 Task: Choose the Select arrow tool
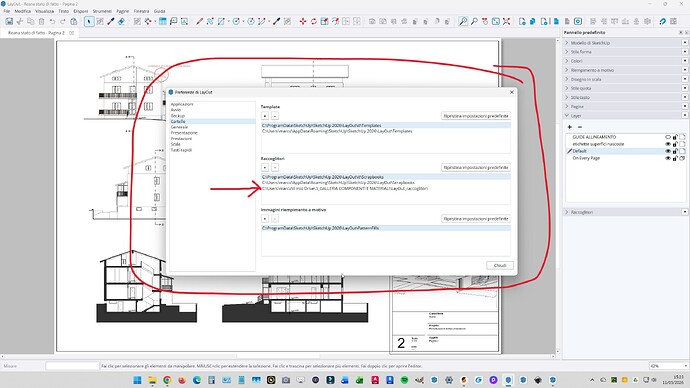pyautogui.click(x=89, y=21)
